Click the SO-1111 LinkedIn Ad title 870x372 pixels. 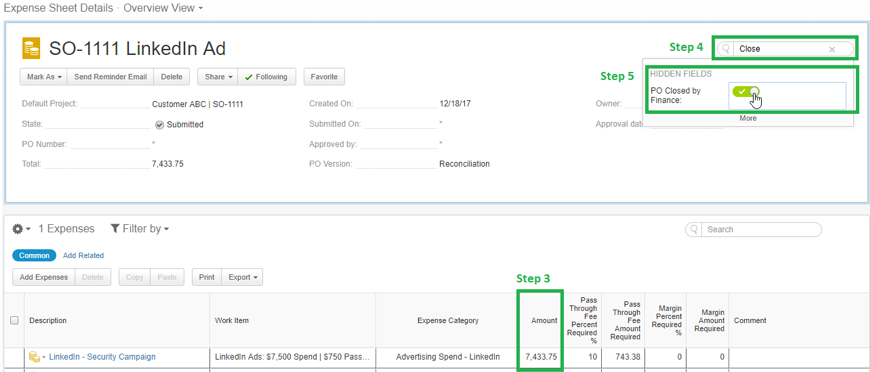pos(138,49)
